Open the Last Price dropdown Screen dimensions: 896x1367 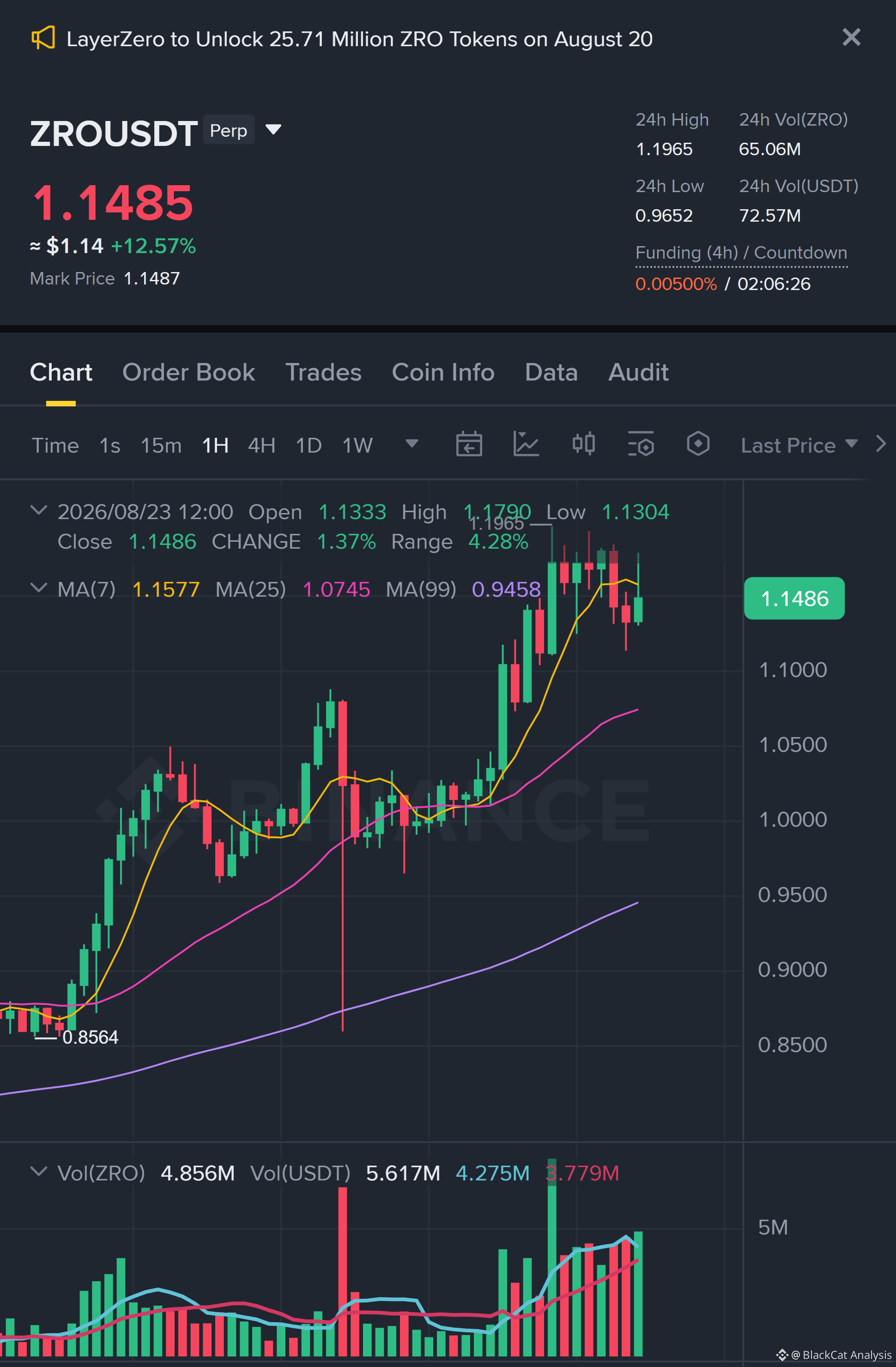[799, 445]
